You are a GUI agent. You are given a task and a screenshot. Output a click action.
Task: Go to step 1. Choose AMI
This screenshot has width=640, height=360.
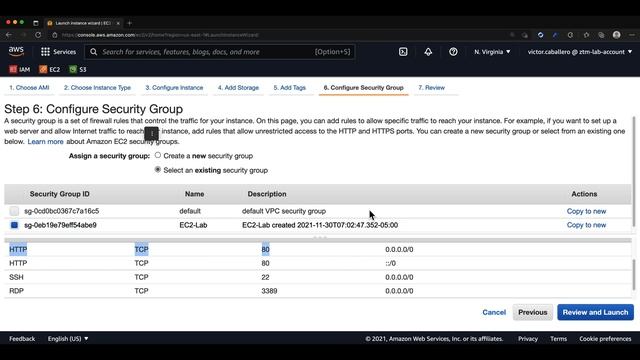[29, 88]
